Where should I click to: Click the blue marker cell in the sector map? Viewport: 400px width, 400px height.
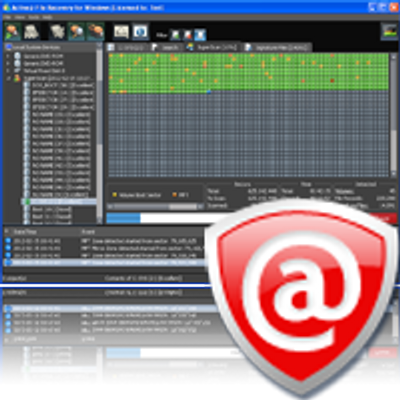click(x=209, y=91)
